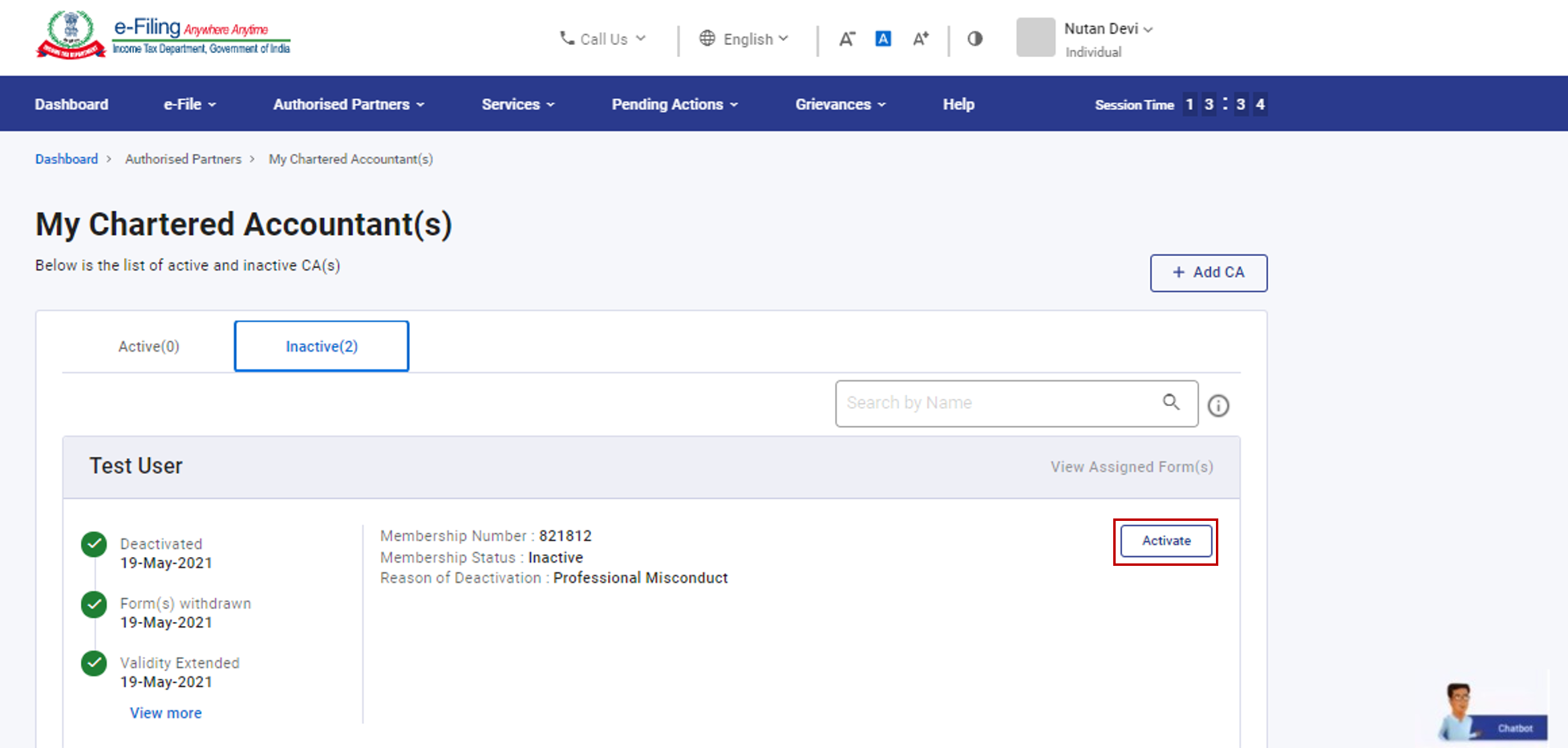The width and height of the screenshot is (1568, 748).
Task: Toggle high contrast mode icon
Action: [974, 39]
